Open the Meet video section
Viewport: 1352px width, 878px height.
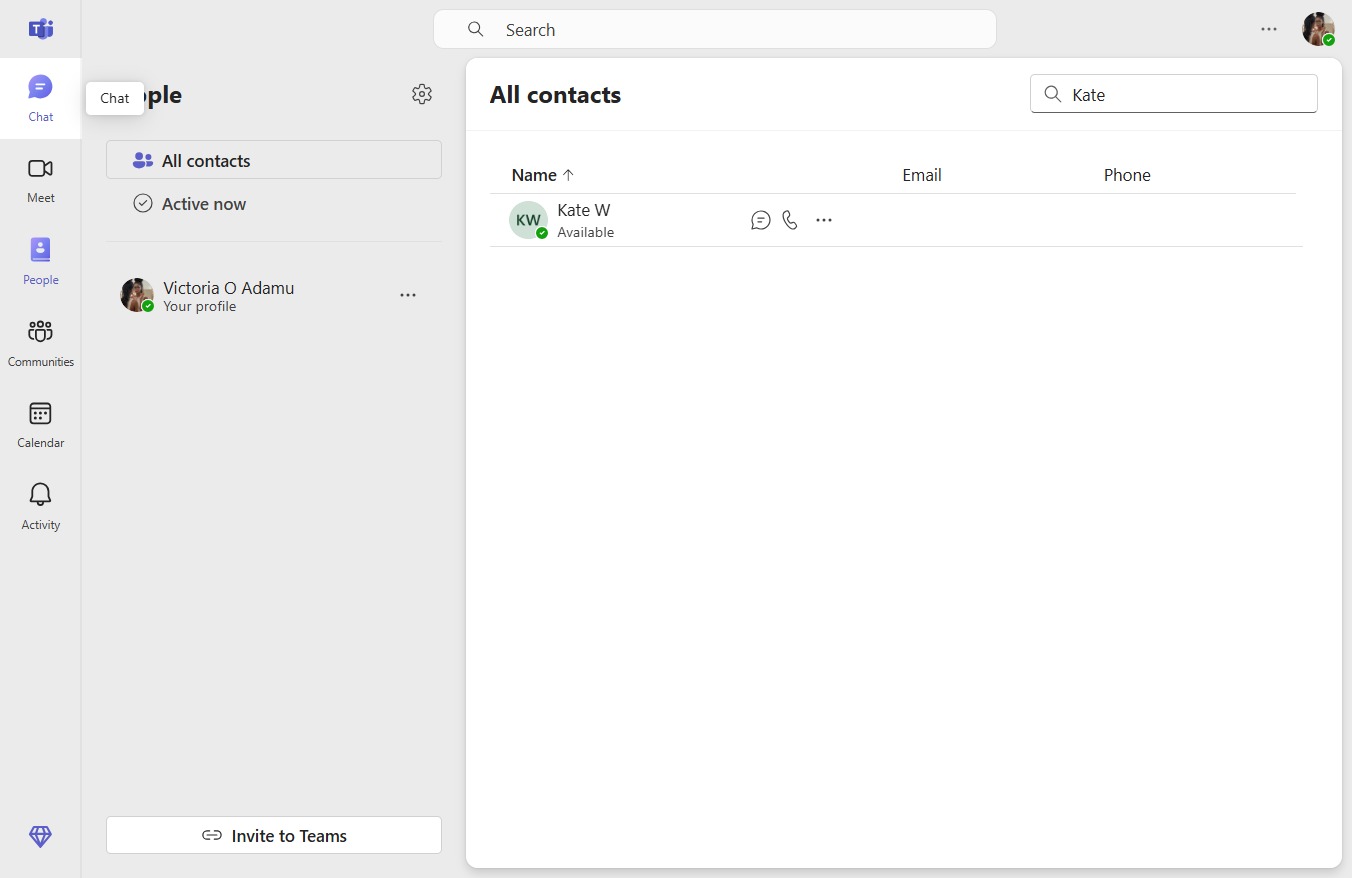40,180
